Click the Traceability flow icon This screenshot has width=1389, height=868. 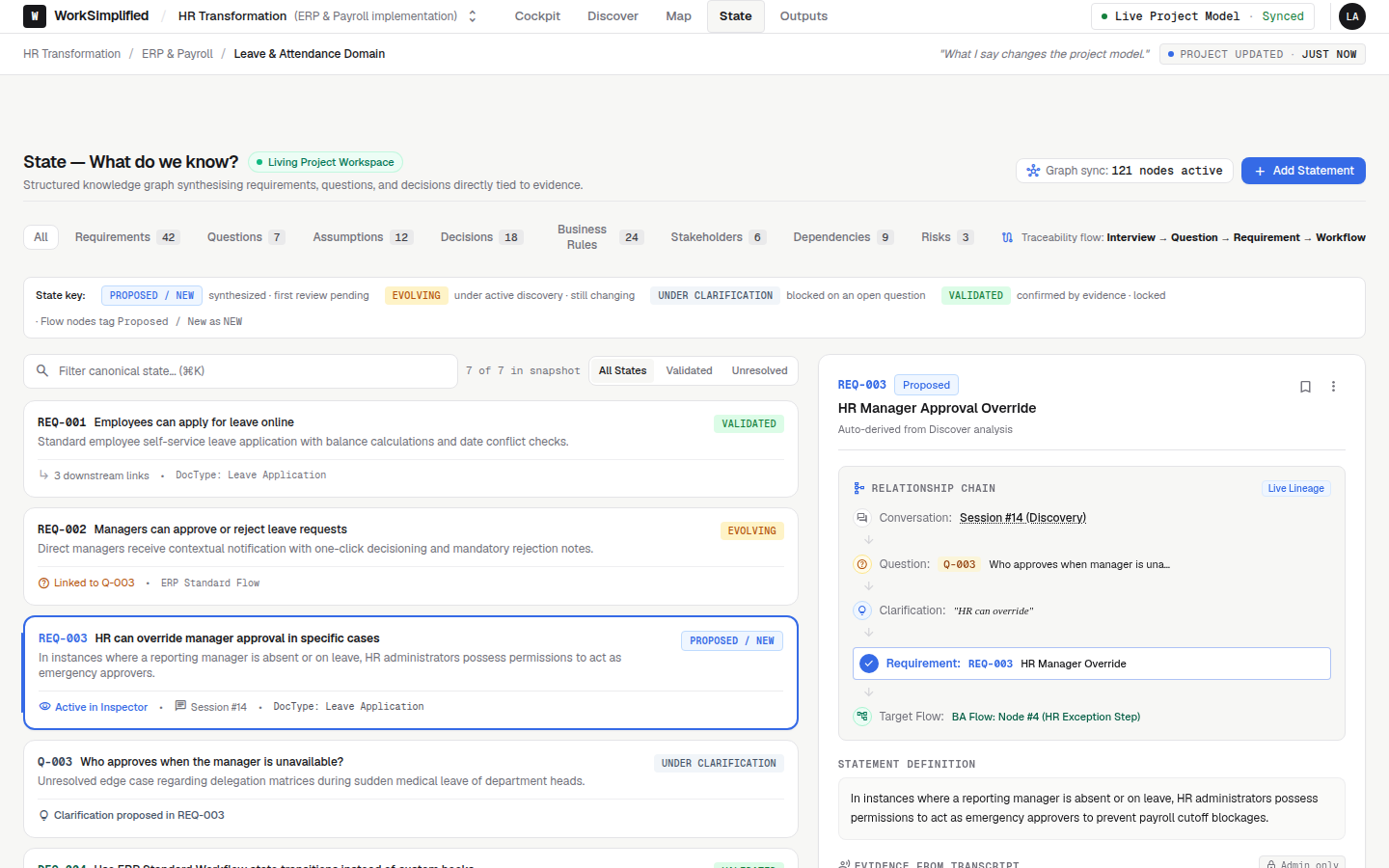(x=1007, y=237)
